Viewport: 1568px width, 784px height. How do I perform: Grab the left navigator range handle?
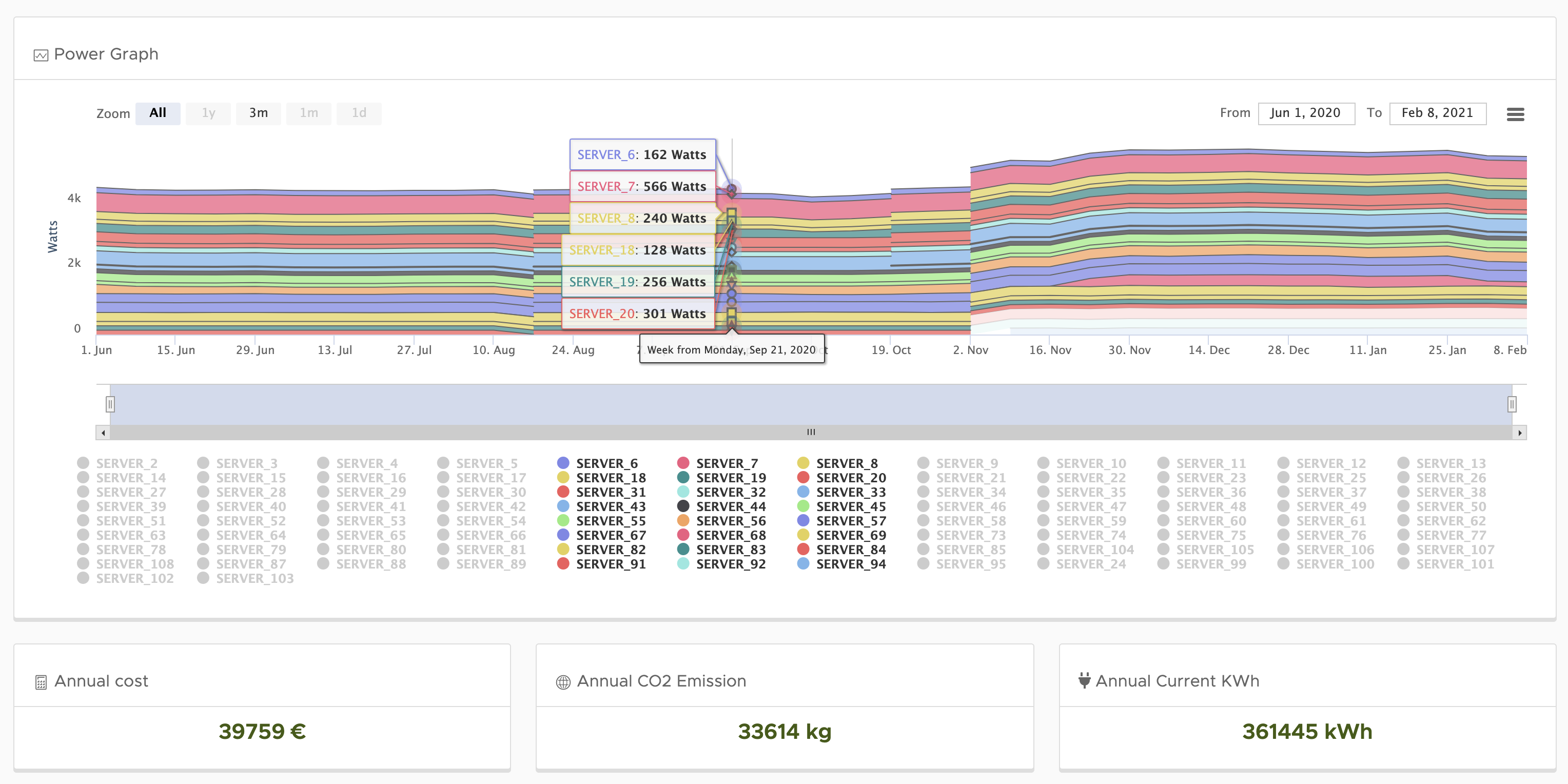point(110,404)
